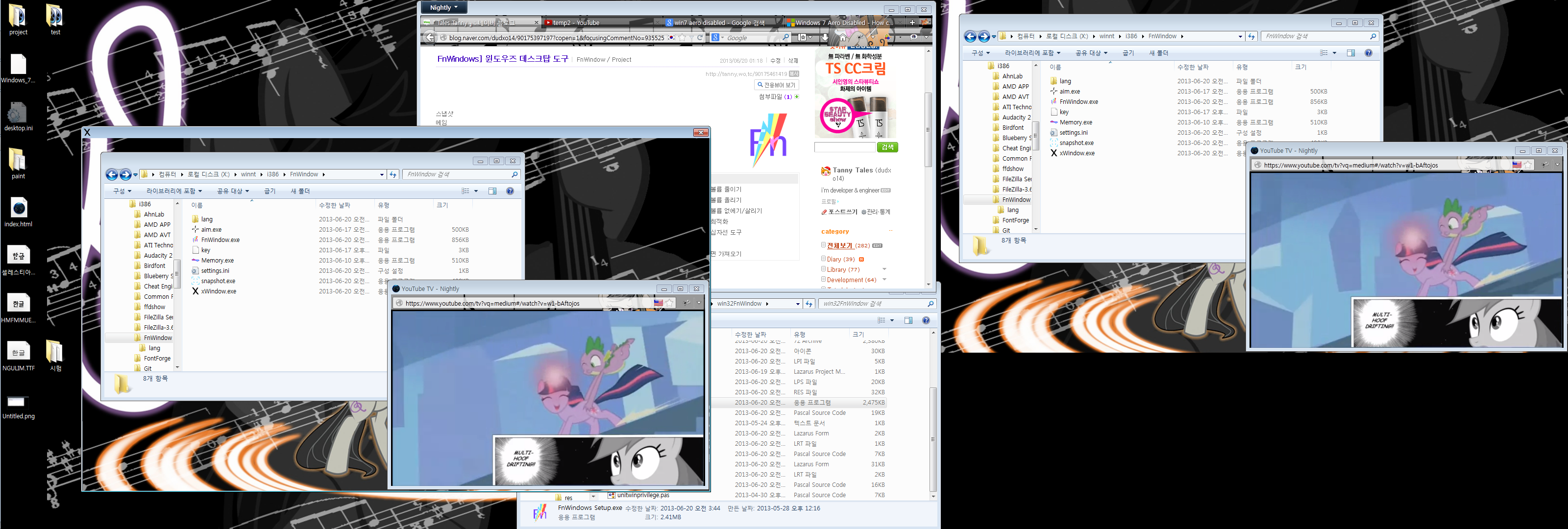
Task: Go back in the Nightly browser
Action: [x=430, y=38]
